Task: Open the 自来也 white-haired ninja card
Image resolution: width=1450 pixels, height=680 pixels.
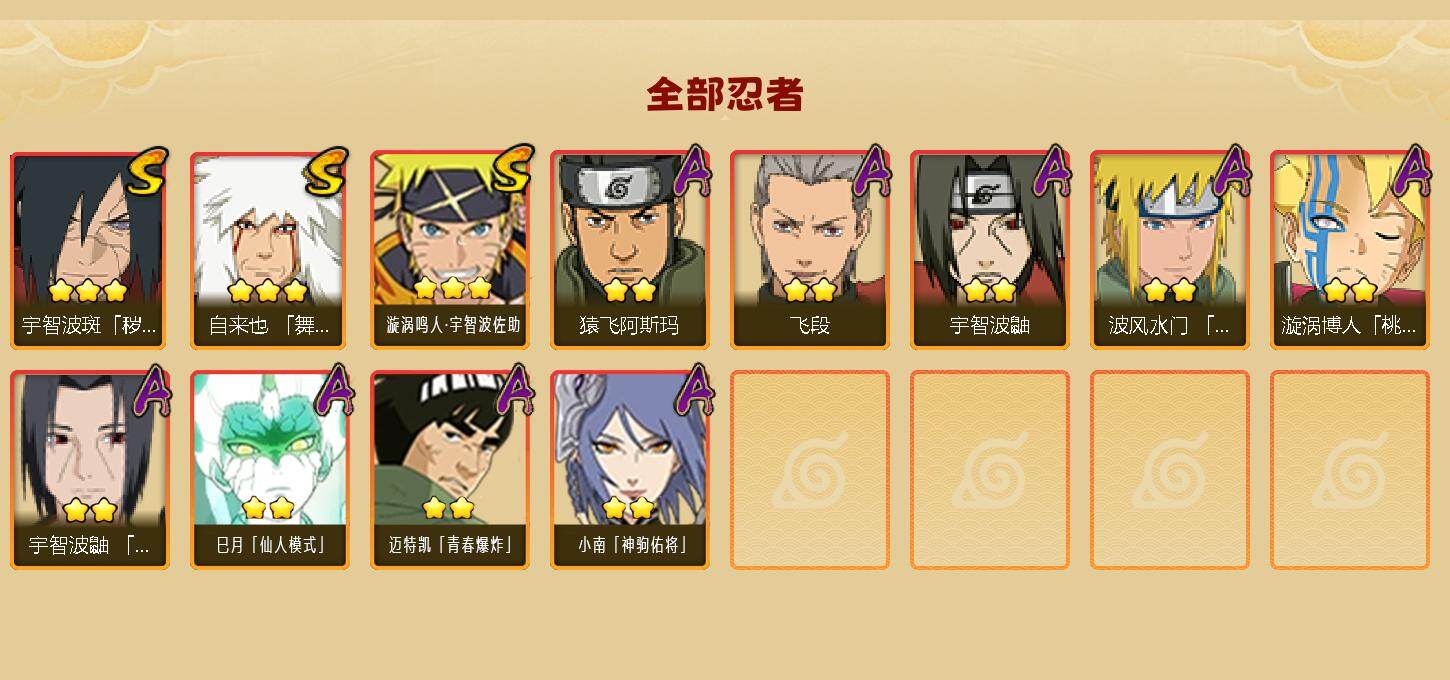Action: (270, 250)
